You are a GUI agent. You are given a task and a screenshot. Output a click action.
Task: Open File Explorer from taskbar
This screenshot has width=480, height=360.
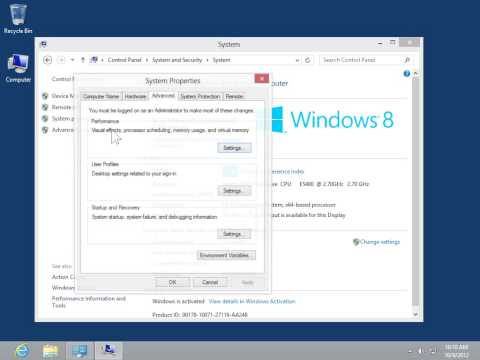(x=51, y=351)
